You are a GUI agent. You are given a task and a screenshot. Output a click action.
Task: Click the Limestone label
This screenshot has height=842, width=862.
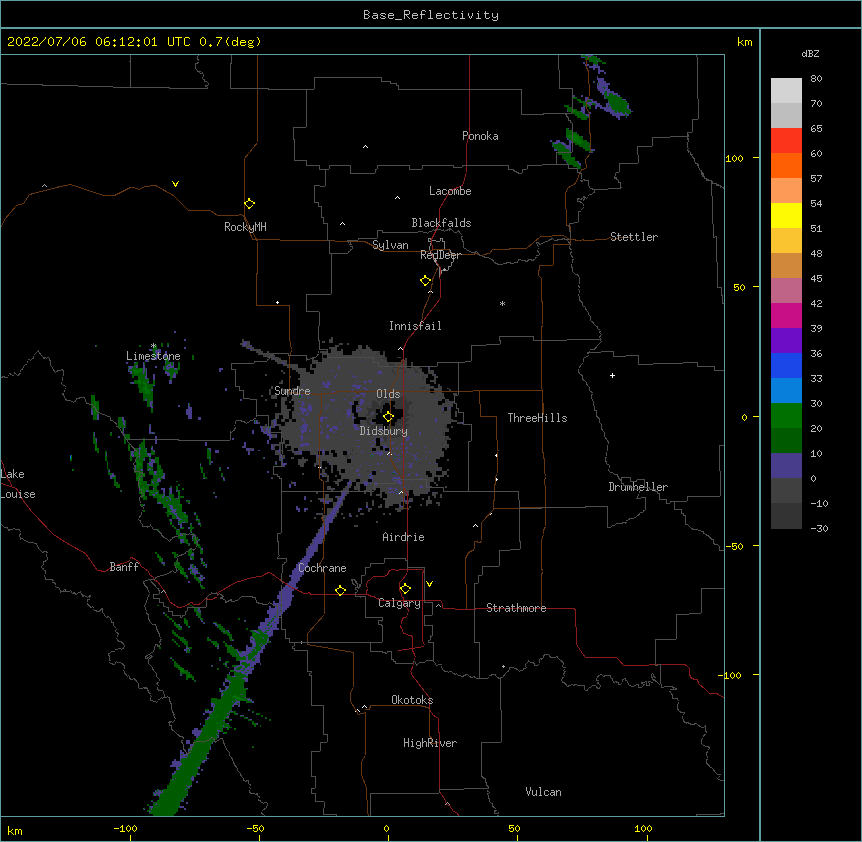153,356
